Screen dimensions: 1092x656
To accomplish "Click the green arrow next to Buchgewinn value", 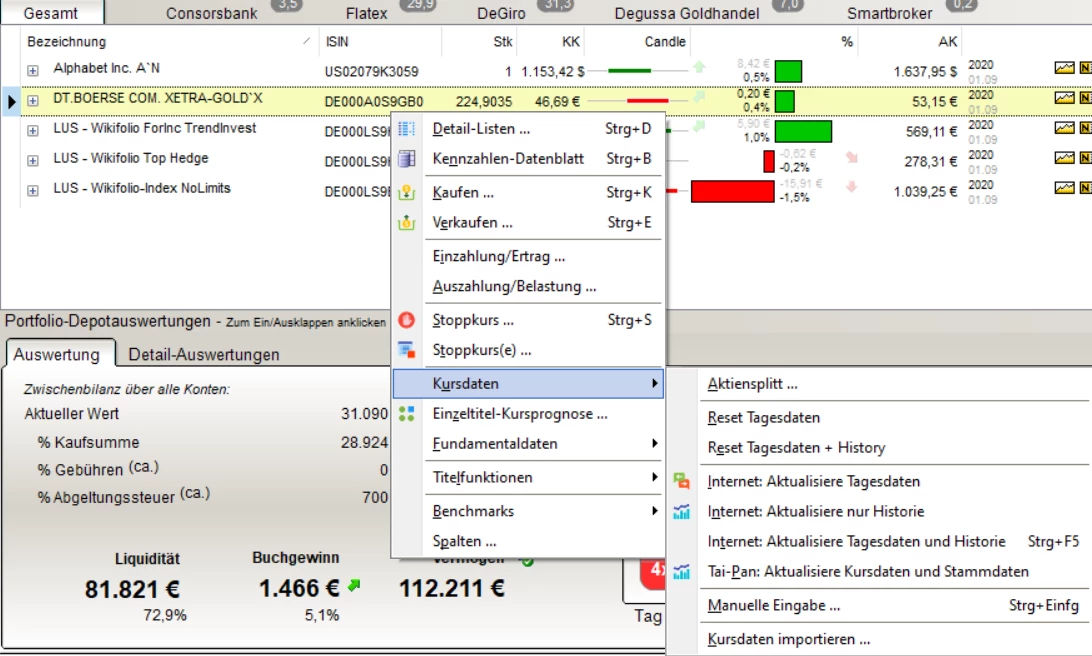I will (x=354, y=586).
